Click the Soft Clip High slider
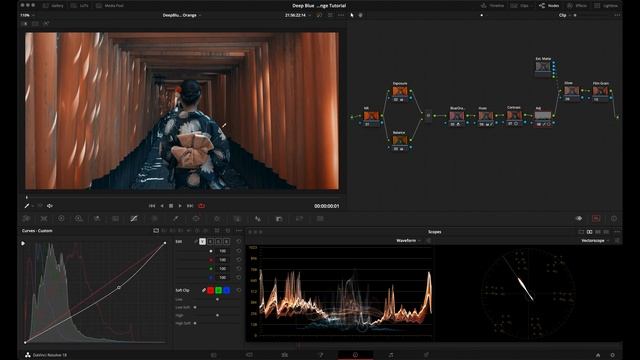Screen dimensions: 640x360 (217, 315)
